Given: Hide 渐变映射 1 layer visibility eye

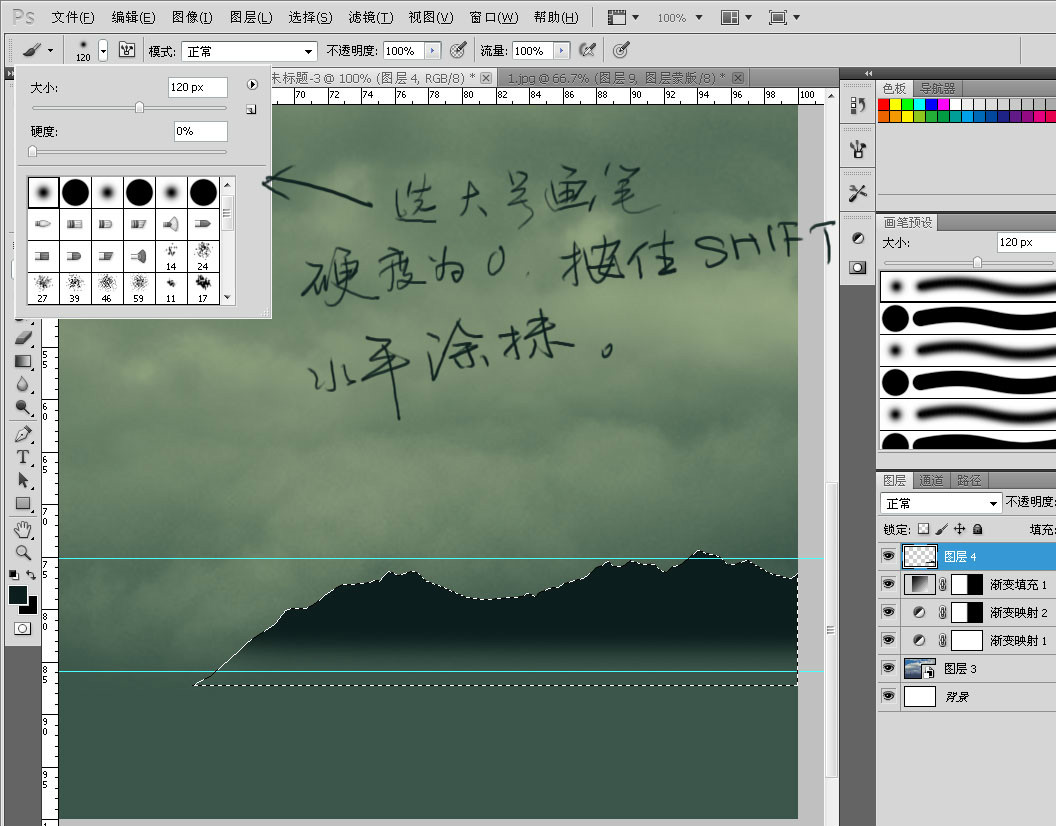Looking at the screenshot, I should [888, 639].
